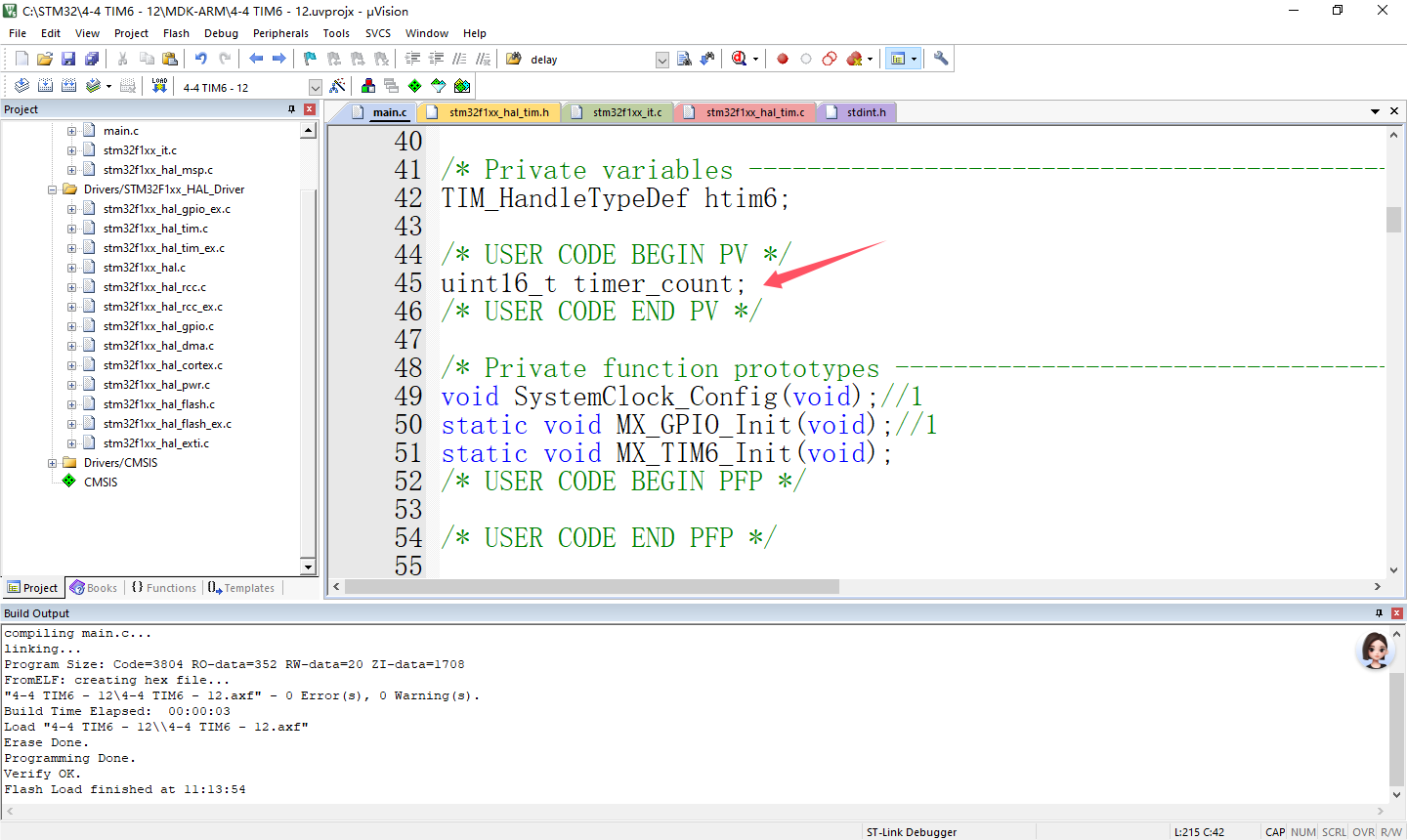Click the Download to flash (LOAD) icon
Viewport: 1407px width, 840px height.
pyautogui.click(x=159, y=86)
